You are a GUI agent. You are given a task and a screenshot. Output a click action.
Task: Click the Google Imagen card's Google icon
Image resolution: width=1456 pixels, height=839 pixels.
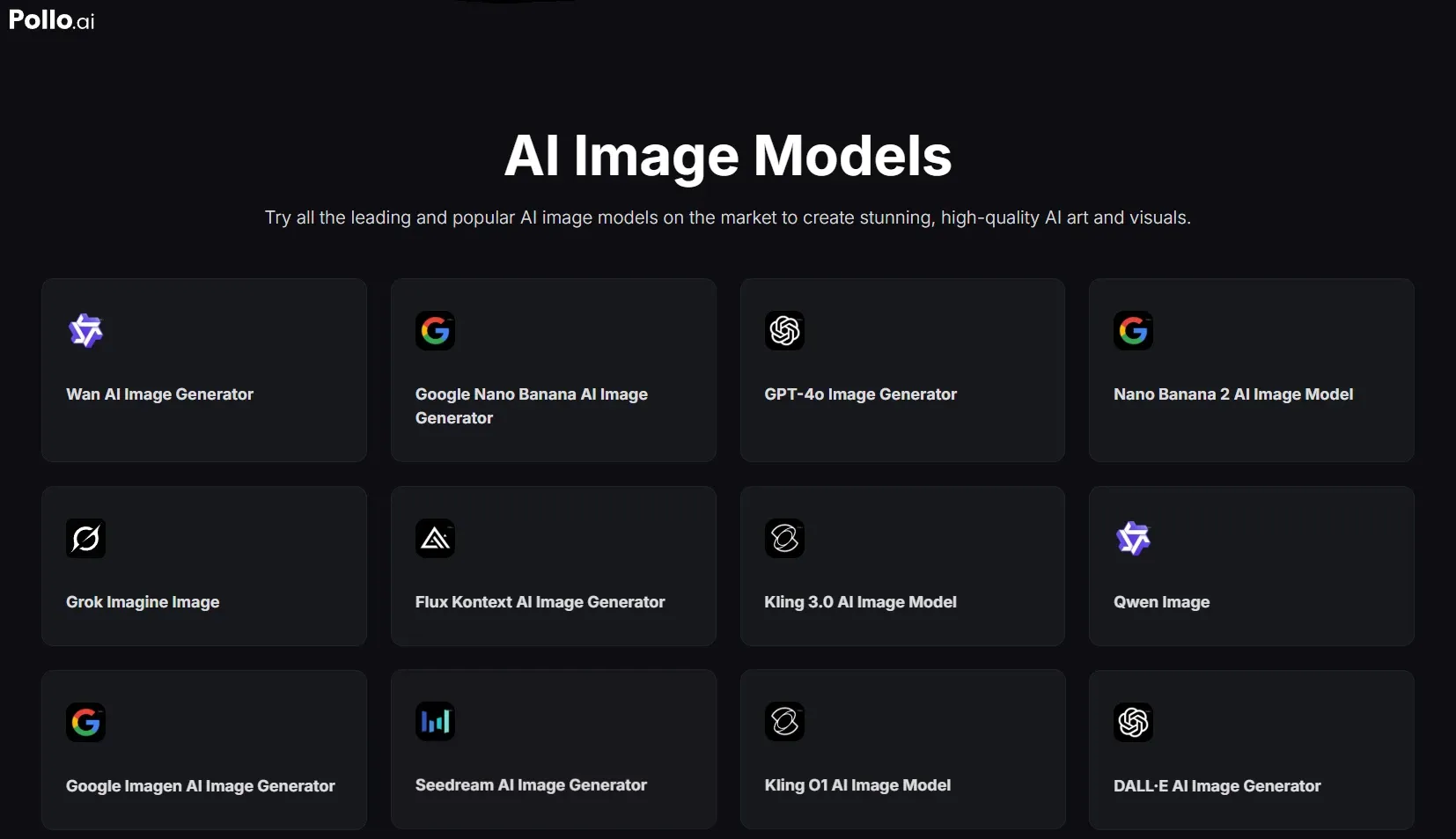pos(85,722)
